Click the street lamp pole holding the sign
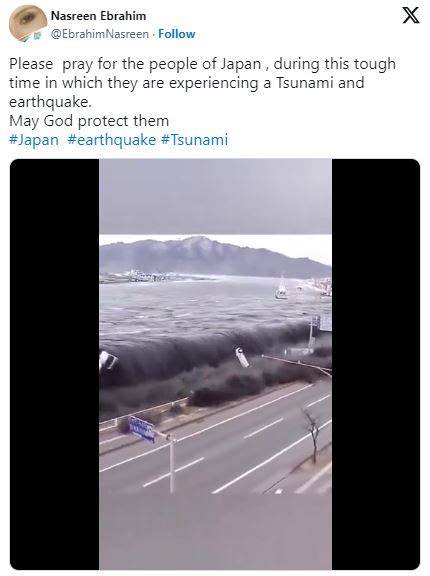 171,464
